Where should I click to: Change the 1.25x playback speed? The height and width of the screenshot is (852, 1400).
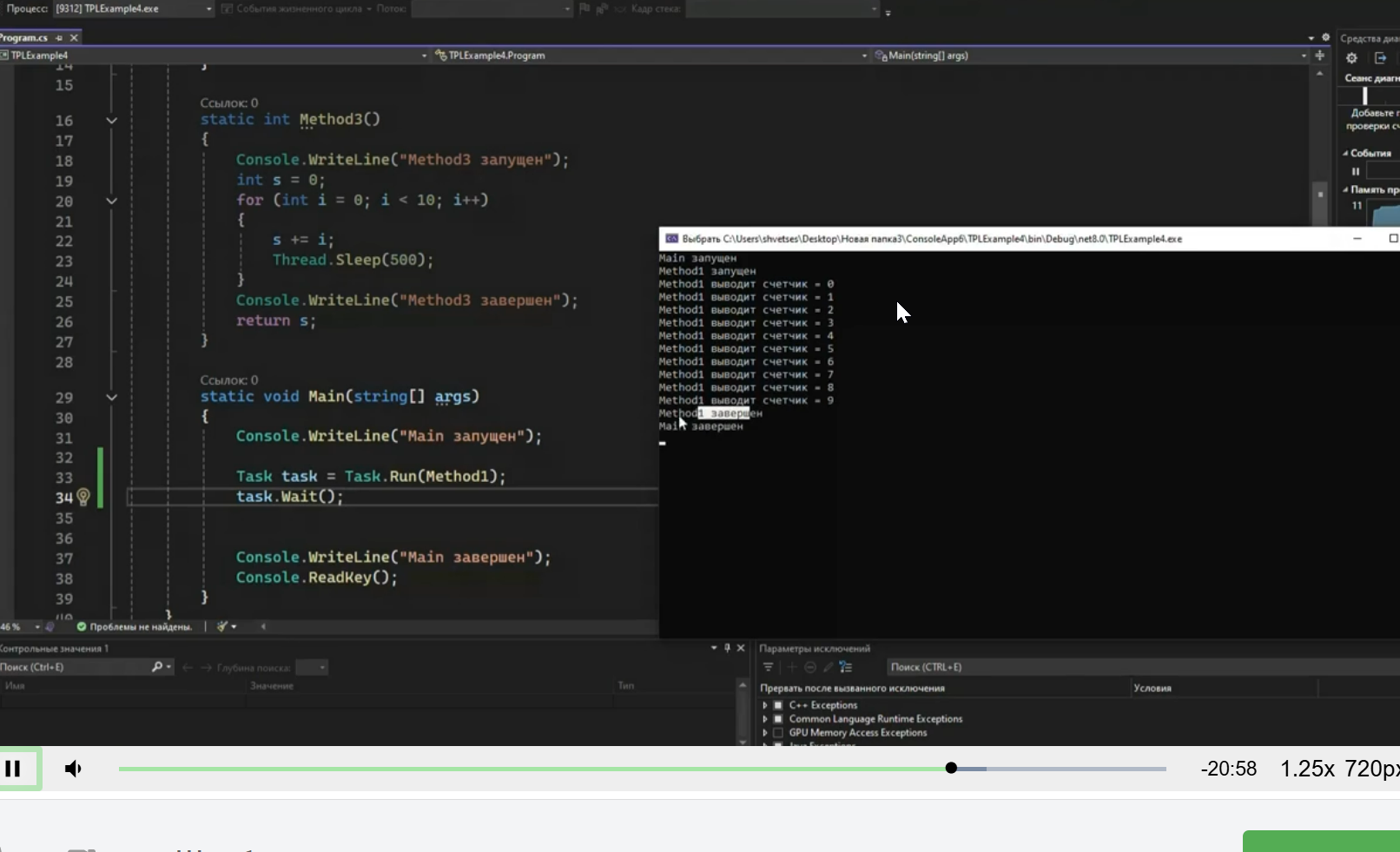point(1307,769)
